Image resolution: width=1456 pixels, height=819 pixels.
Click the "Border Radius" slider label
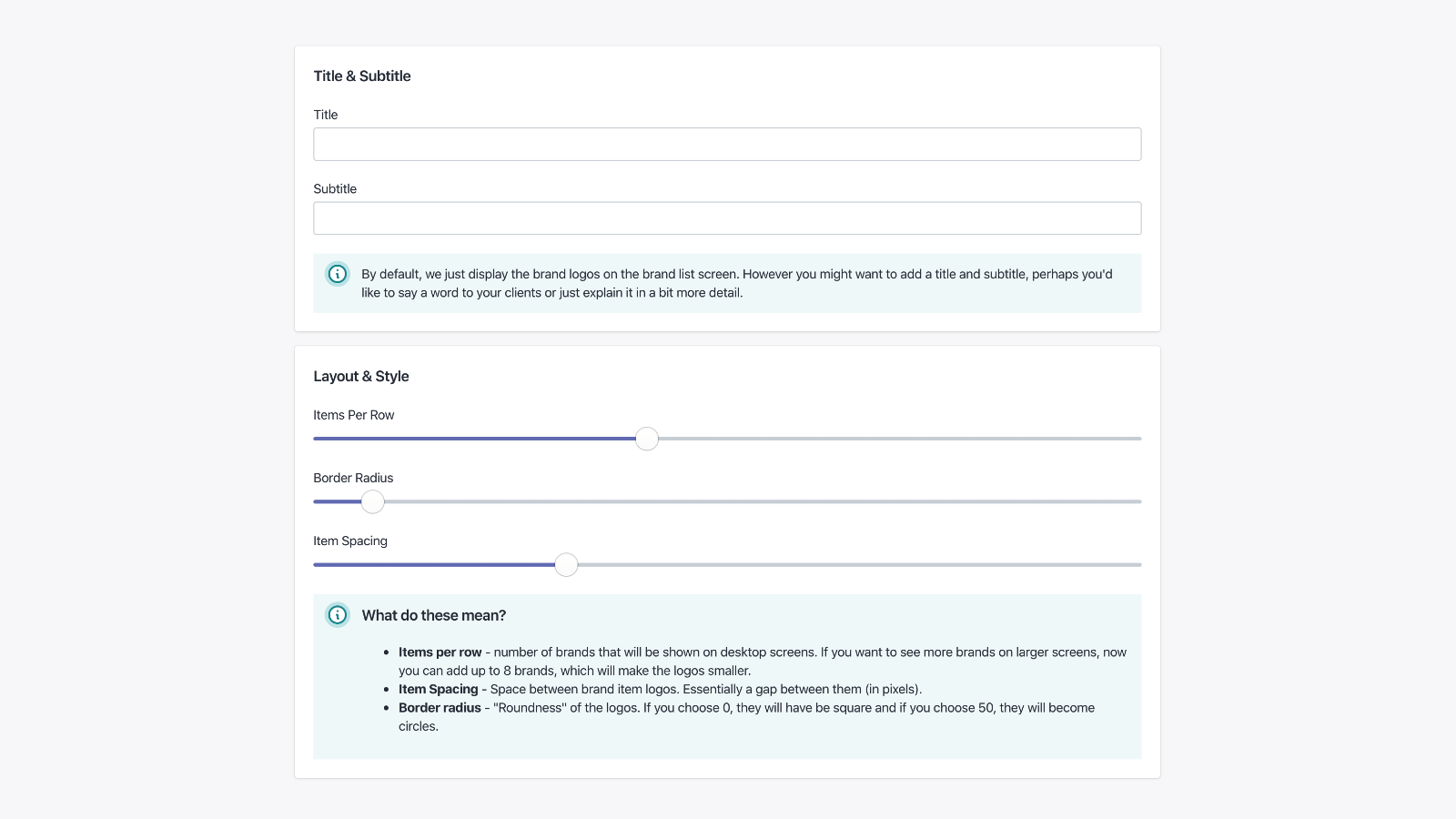point(353,478)
